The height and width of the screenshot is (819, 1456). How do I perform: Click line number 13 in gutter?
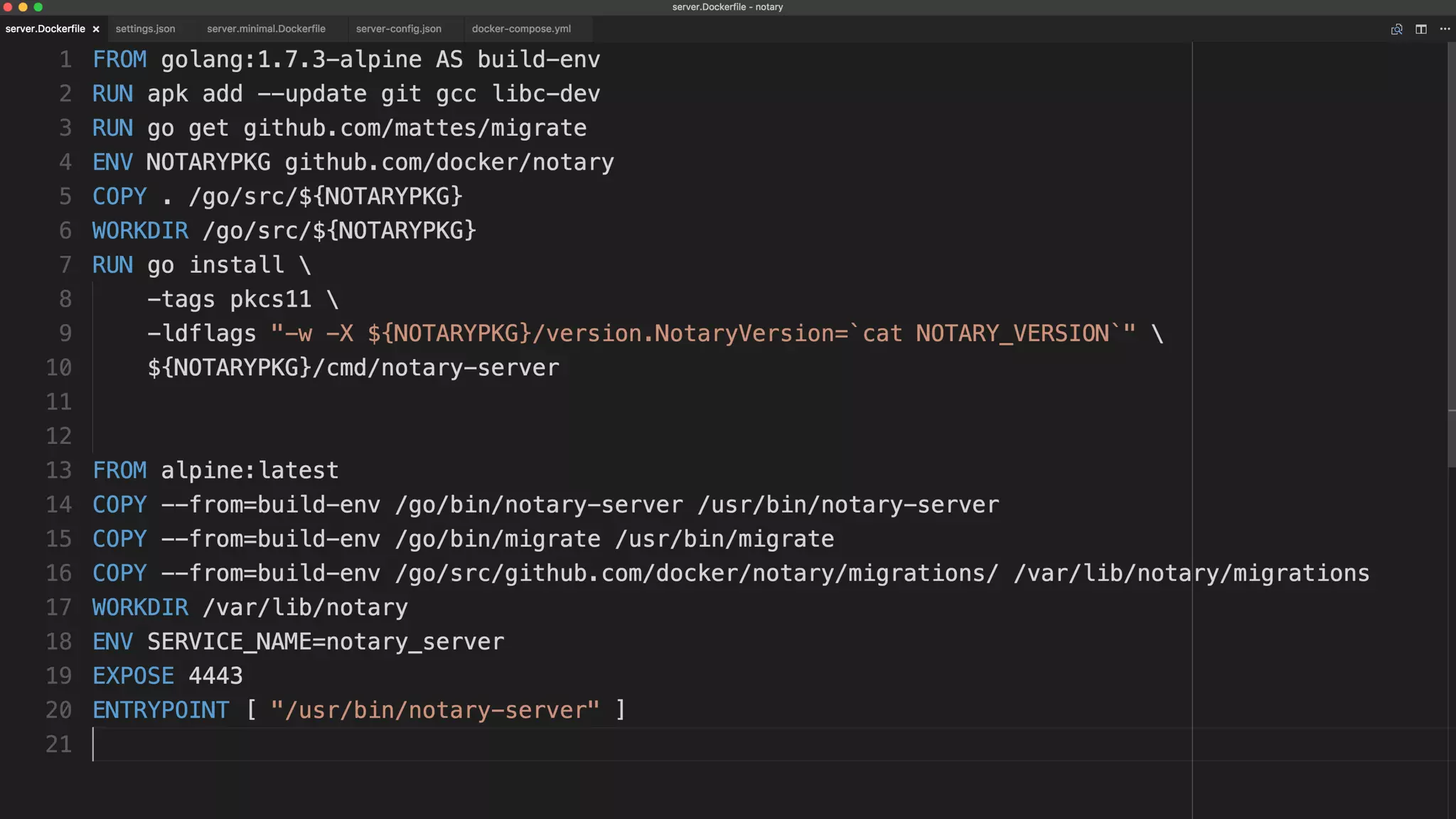point(59,471)
